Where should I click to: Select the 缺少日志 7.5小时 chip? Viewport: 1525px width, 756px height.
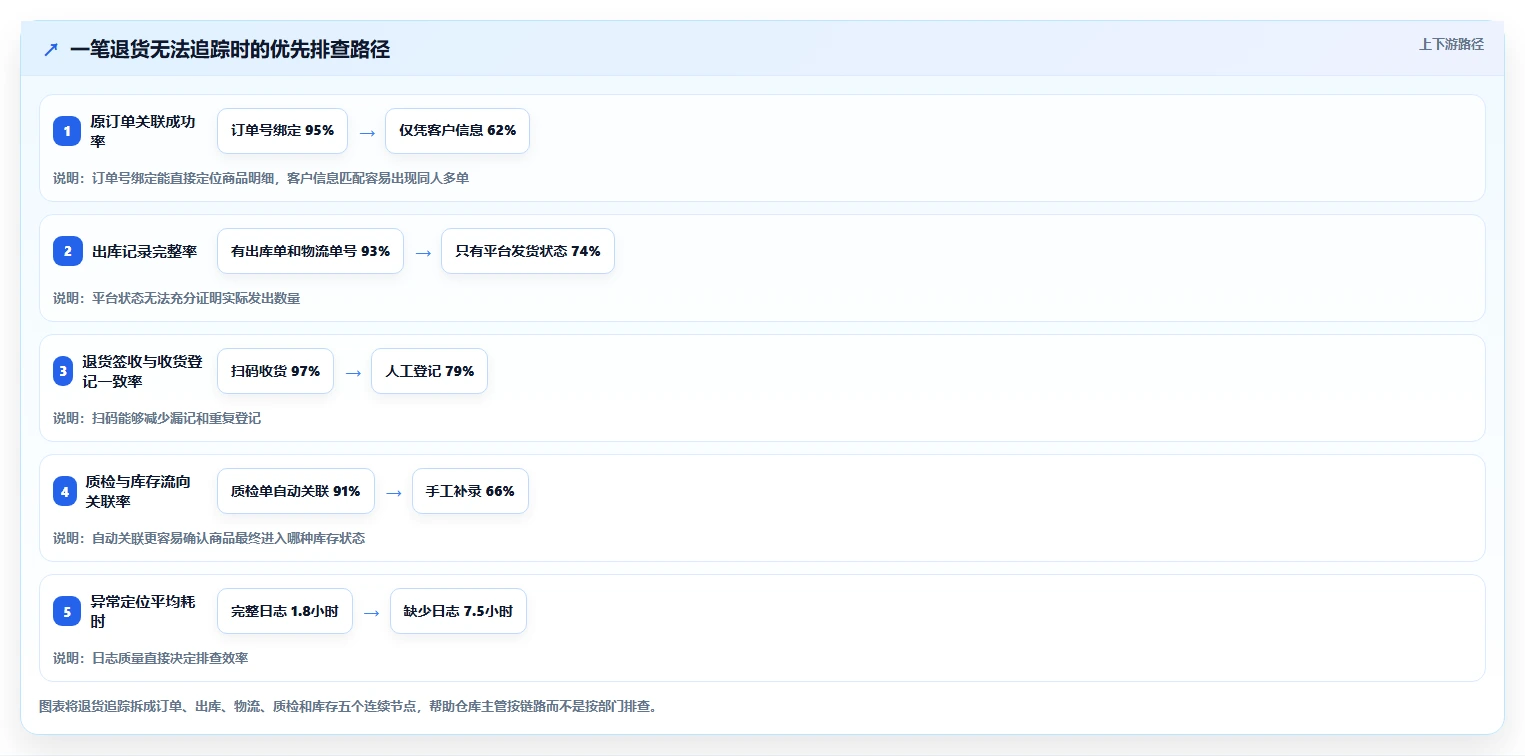(458, 611)
